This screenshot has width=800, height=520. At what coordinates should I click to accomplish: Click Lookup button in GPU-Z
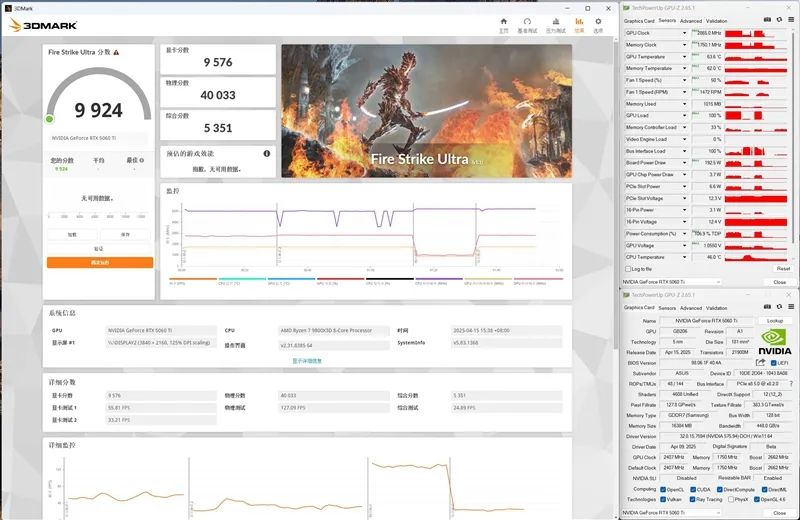[x=774, y=320]
